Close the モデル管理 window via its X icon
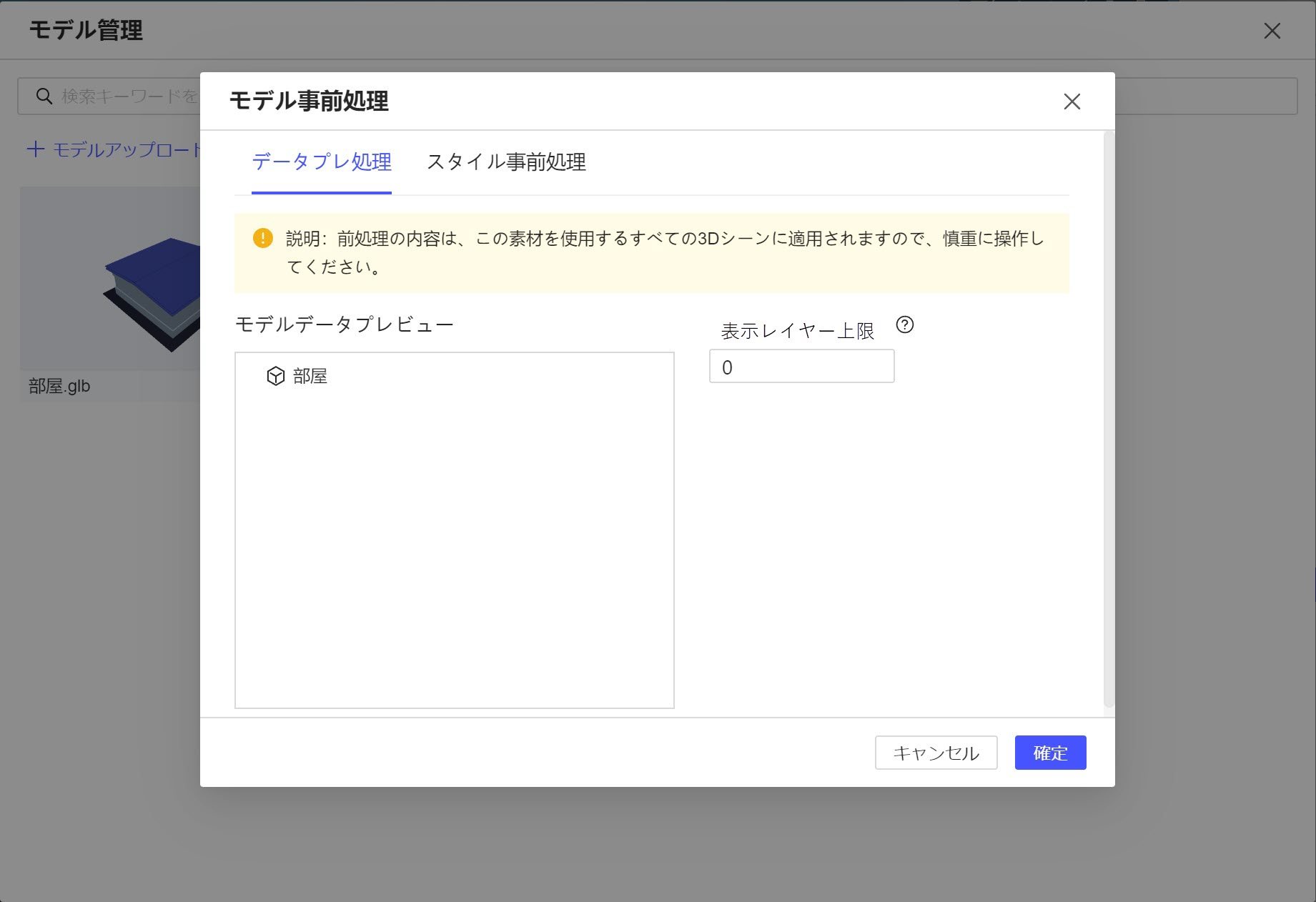 (1273, 31)
